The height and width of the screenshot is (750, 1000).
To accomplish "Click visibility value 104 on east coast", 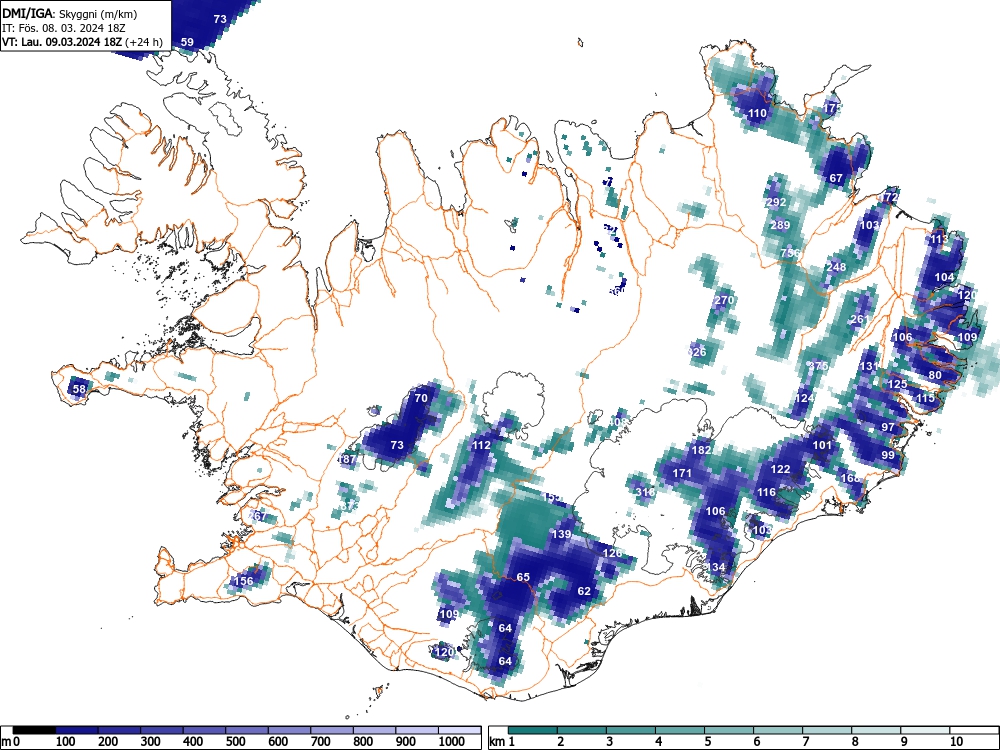I will coord(944,277).
